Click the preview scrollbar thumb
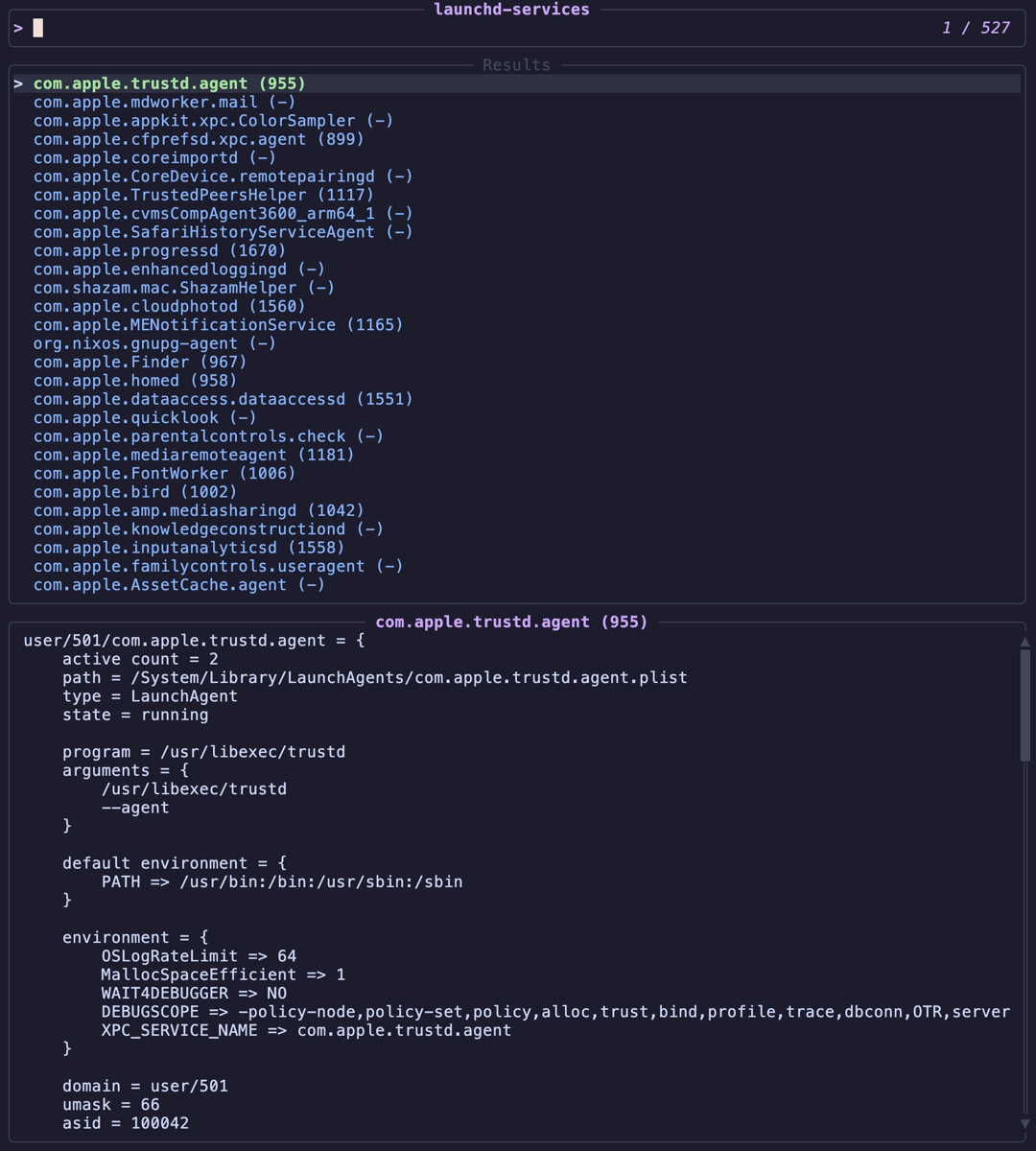This screenshot has height=1151, width=1036. [1024, 705]
